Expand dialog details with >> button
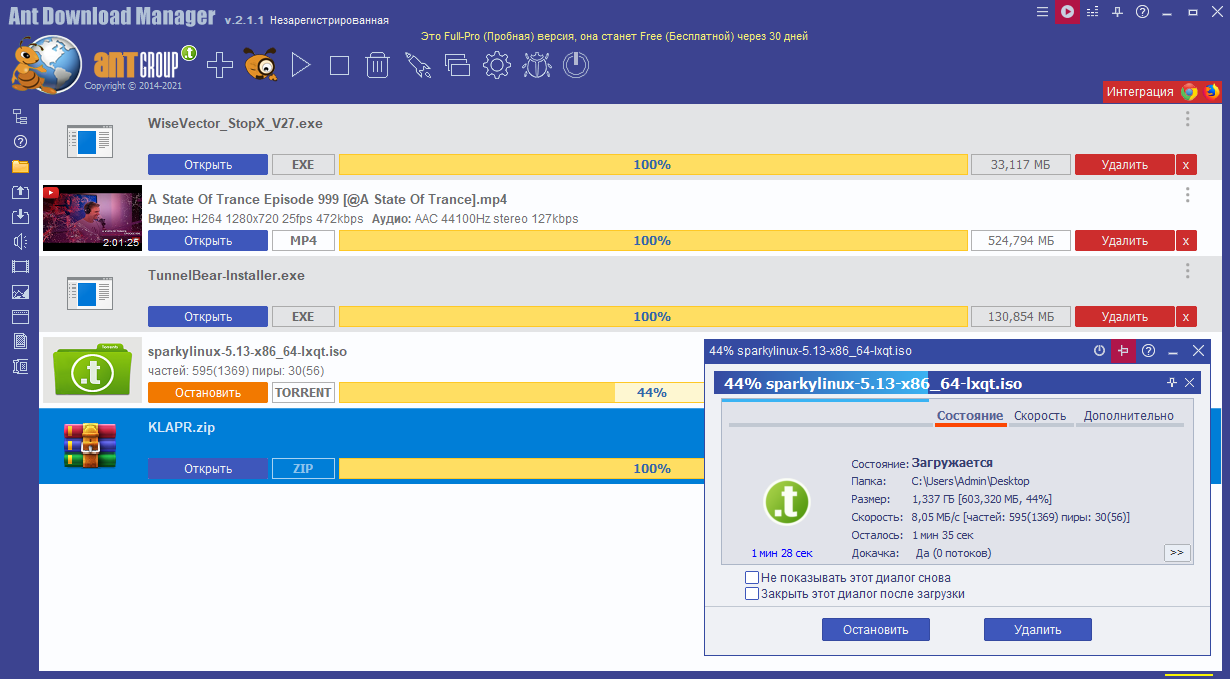This screenshot has height=679, width=1230. pos(1177,552)
